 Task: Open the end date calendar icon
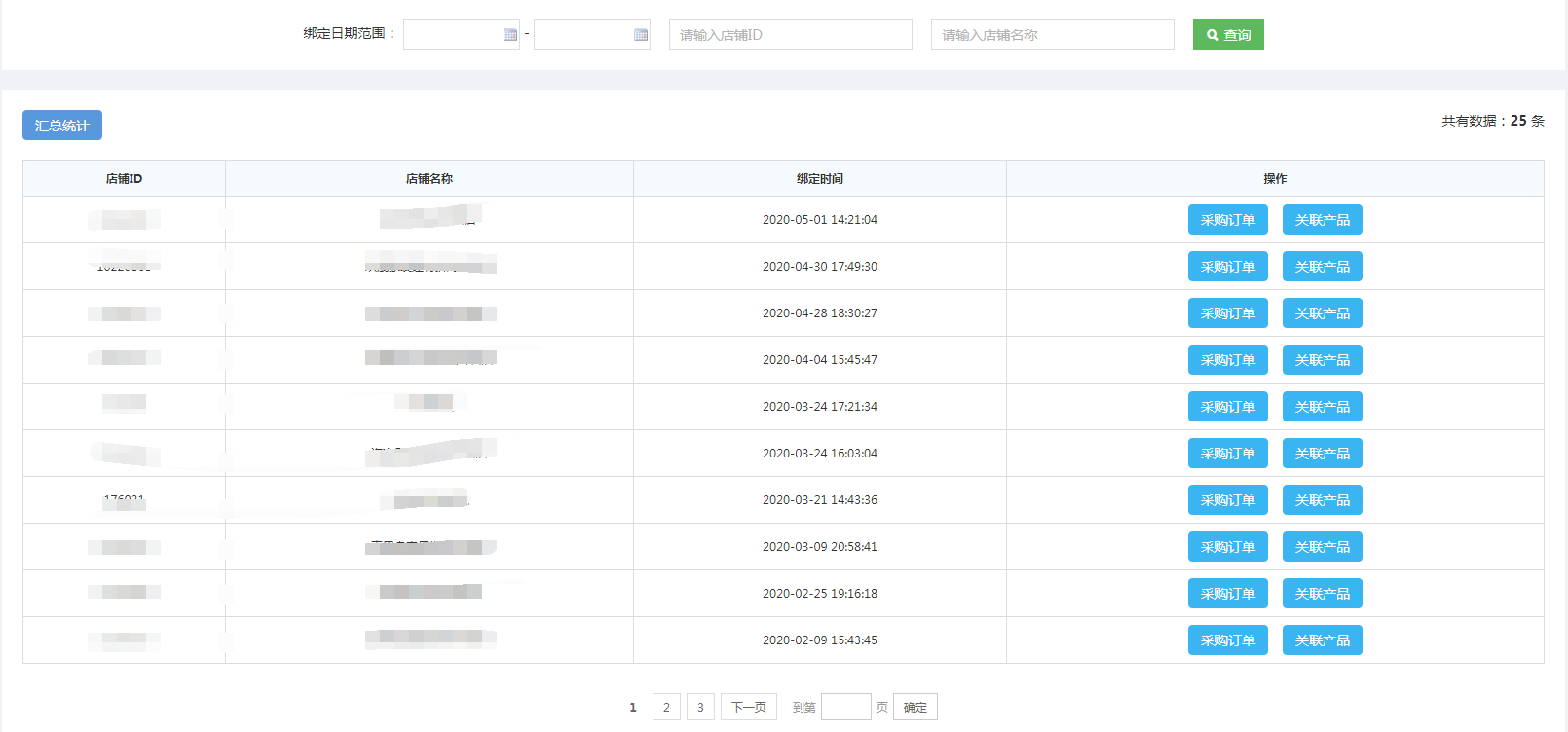click(641, 35)
